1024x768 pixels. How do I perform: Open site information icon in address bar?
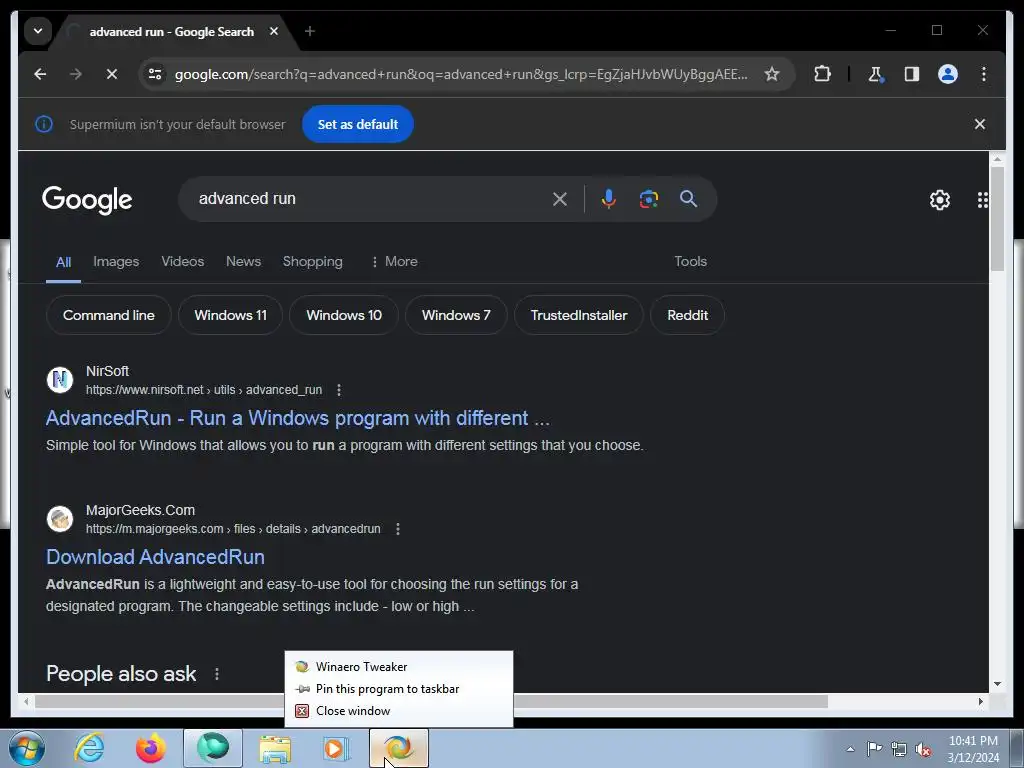point(155,74)
